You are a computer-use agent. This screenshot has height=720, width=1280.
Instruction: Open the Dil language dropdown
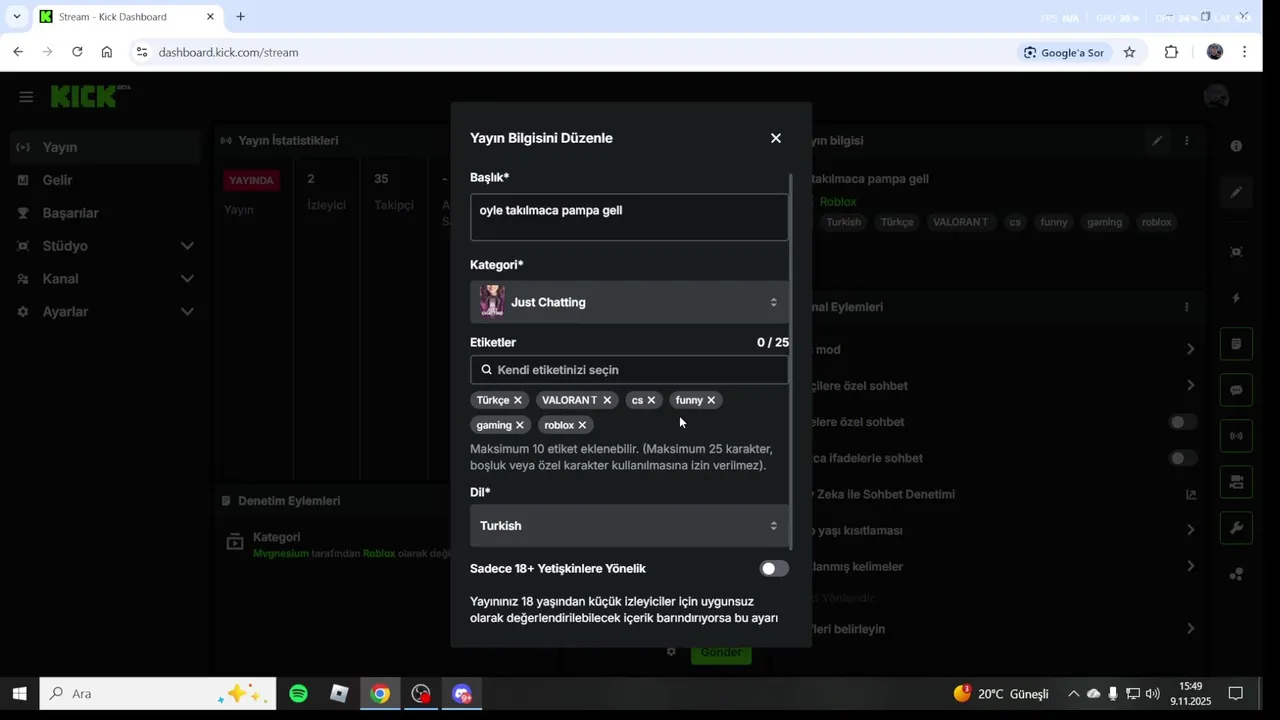tap(629, 526)
